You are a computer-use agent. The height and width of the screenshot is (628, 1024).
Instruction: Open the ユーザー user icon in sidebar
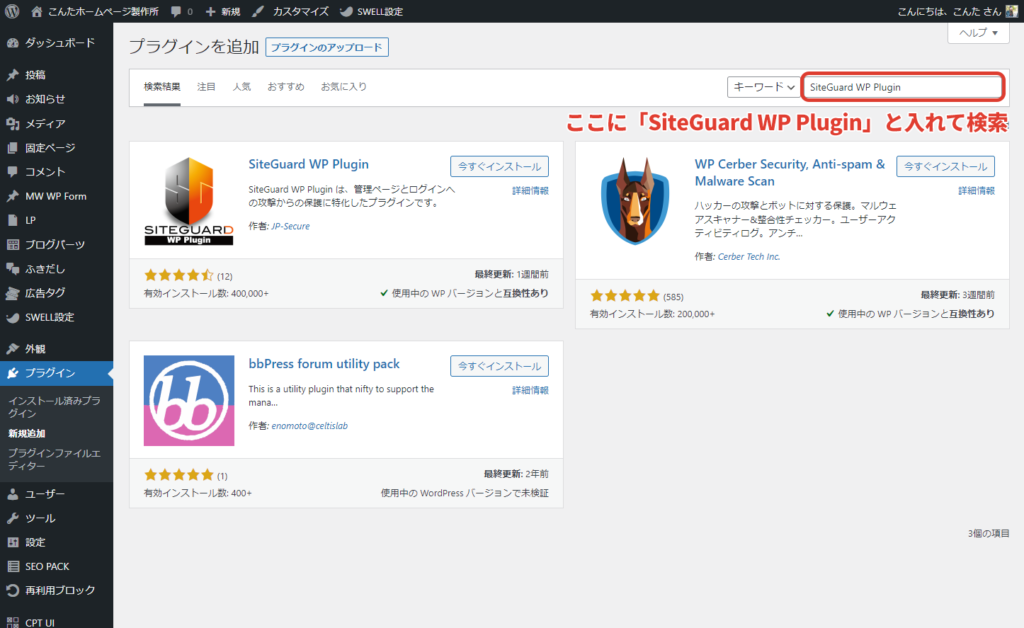[x=12, y=494]
